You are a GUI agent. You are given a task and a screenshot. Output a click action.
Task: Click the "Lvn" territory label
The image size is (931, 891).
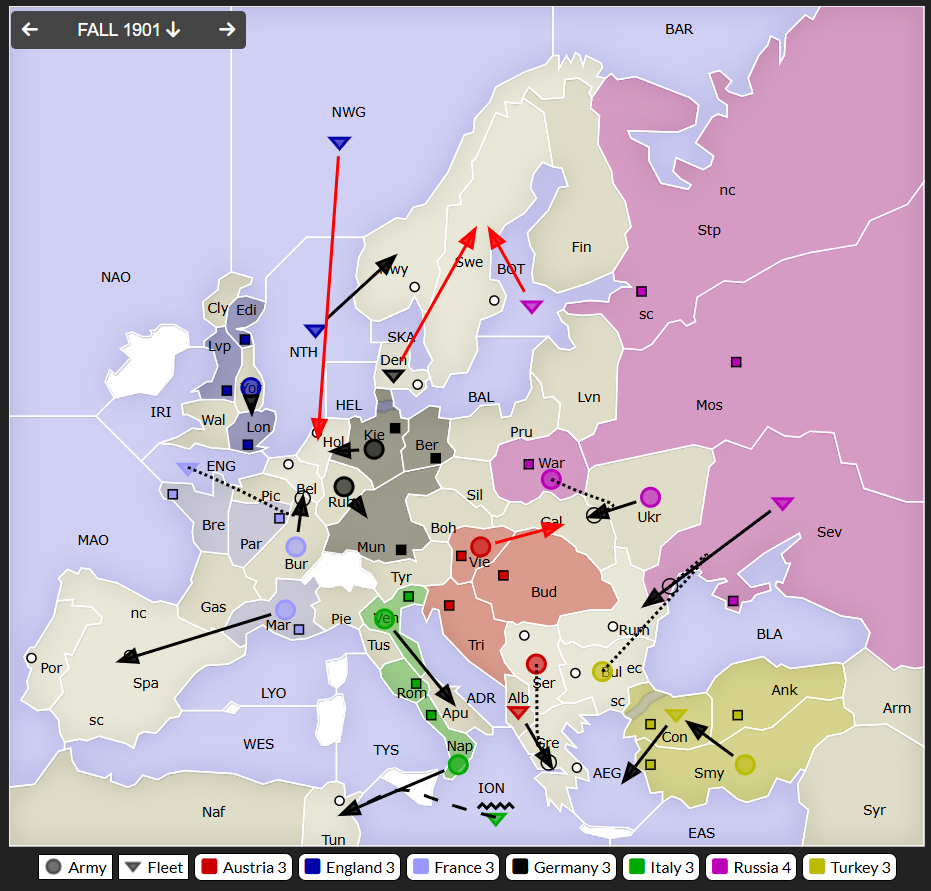(589, 397)
